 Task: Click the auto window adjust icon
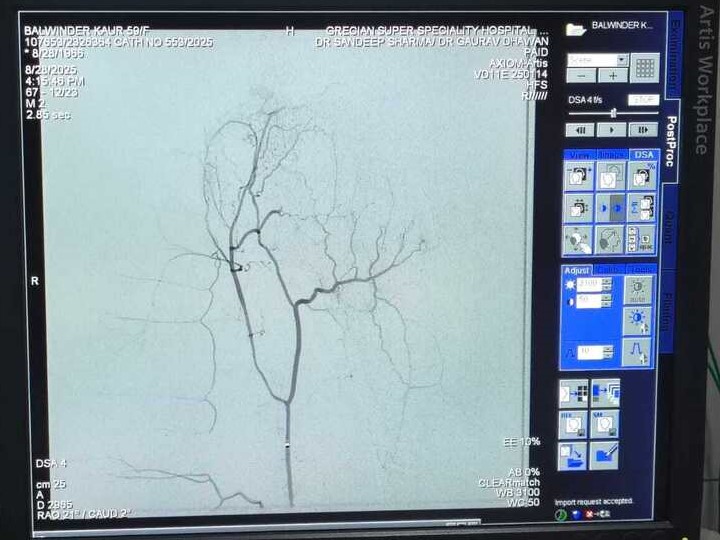tap(638, 289)
